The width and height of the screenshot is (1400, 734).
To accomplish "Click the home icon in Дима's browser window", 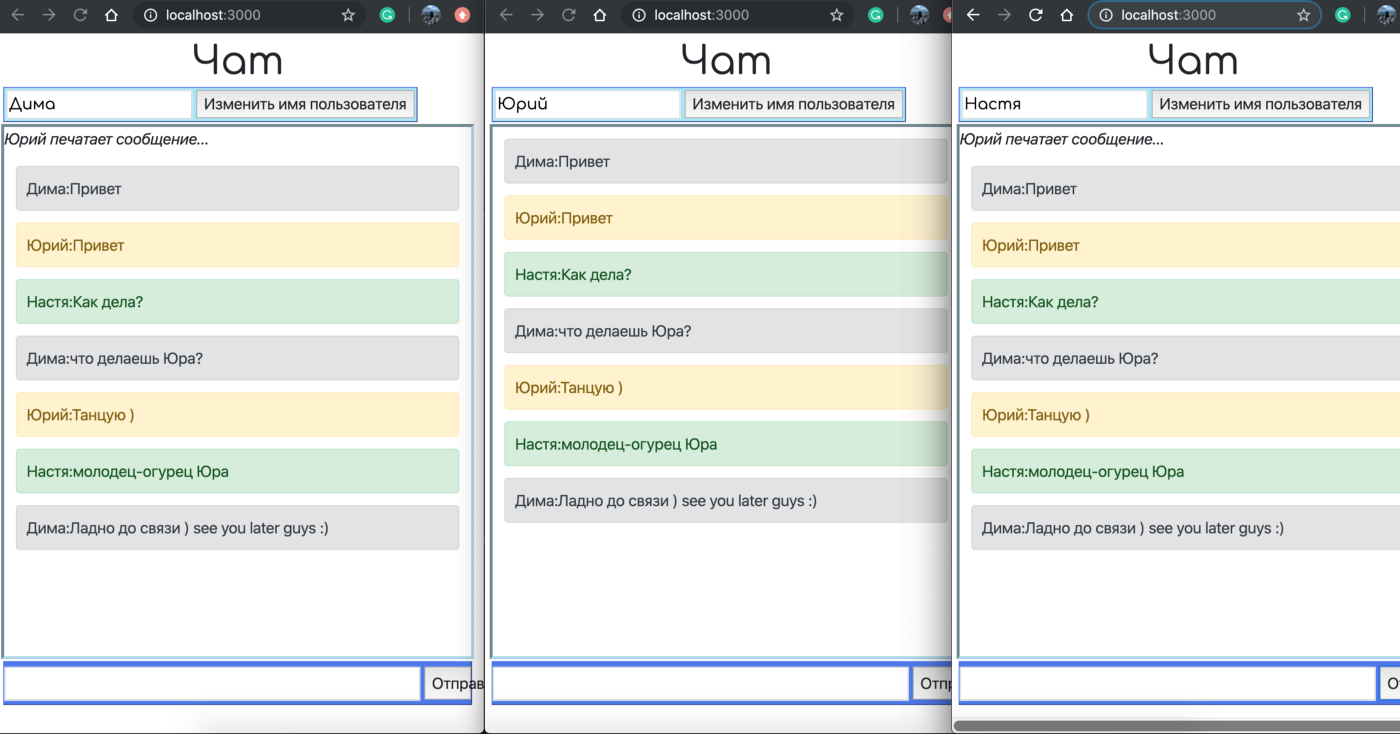I will [111, 15].
